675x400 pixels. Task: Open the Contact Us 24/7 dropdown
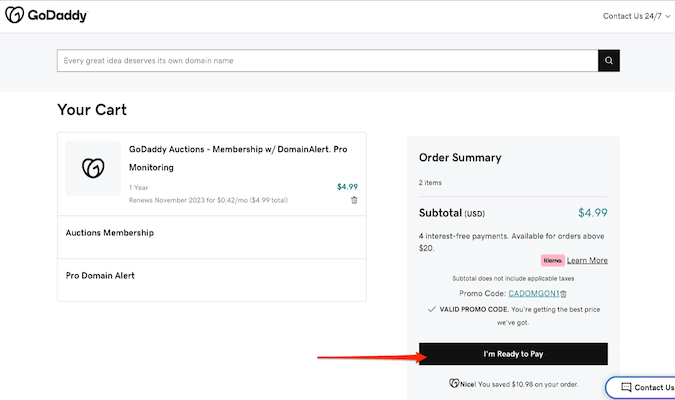[x=636, y=16]
